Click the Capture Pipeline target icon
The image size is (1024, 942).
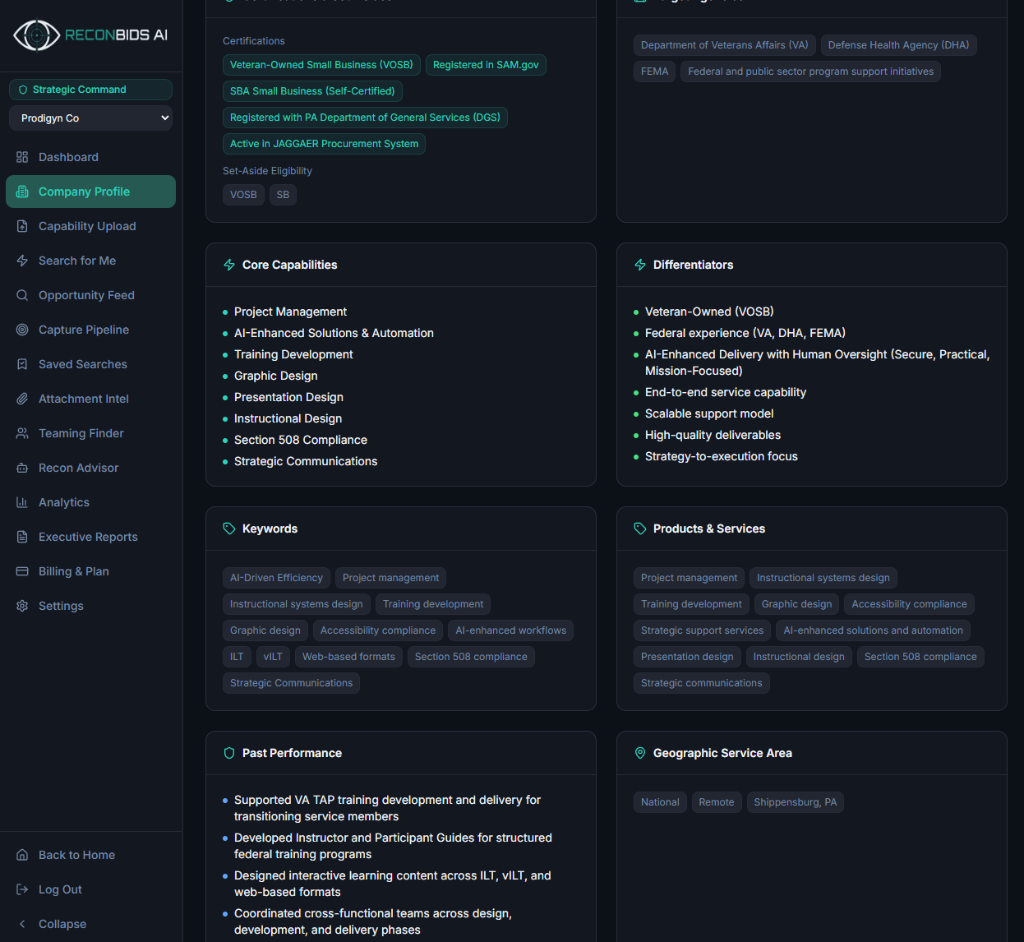tap(22, 330)
